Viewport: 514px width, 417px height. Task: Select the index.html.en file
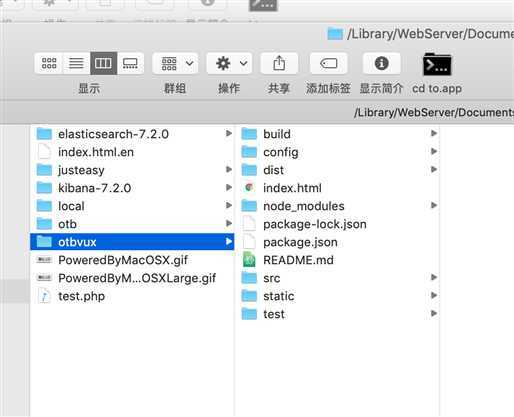tap(133, 152)
